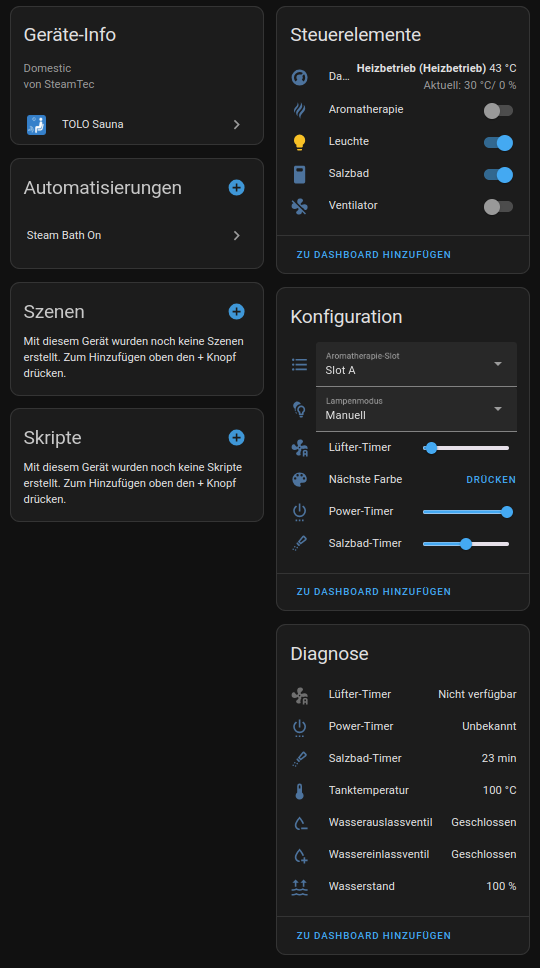This screenshot has width=540, height=968.
Task: Click the Salzbad-Timer slider handle
Action: pyautogui.click(x=466, y=544)
